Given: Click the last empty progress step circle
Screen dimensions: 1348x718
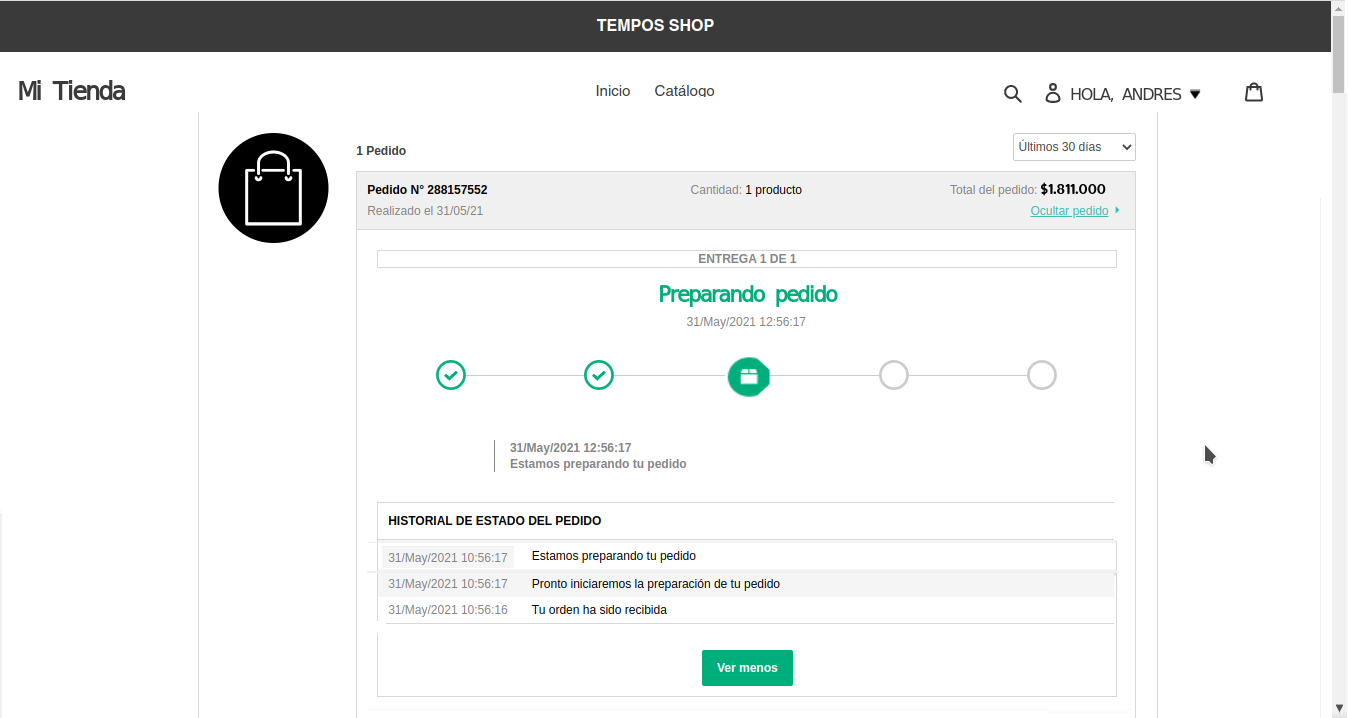Looking at the screenshot, I should pos(1041,376).
